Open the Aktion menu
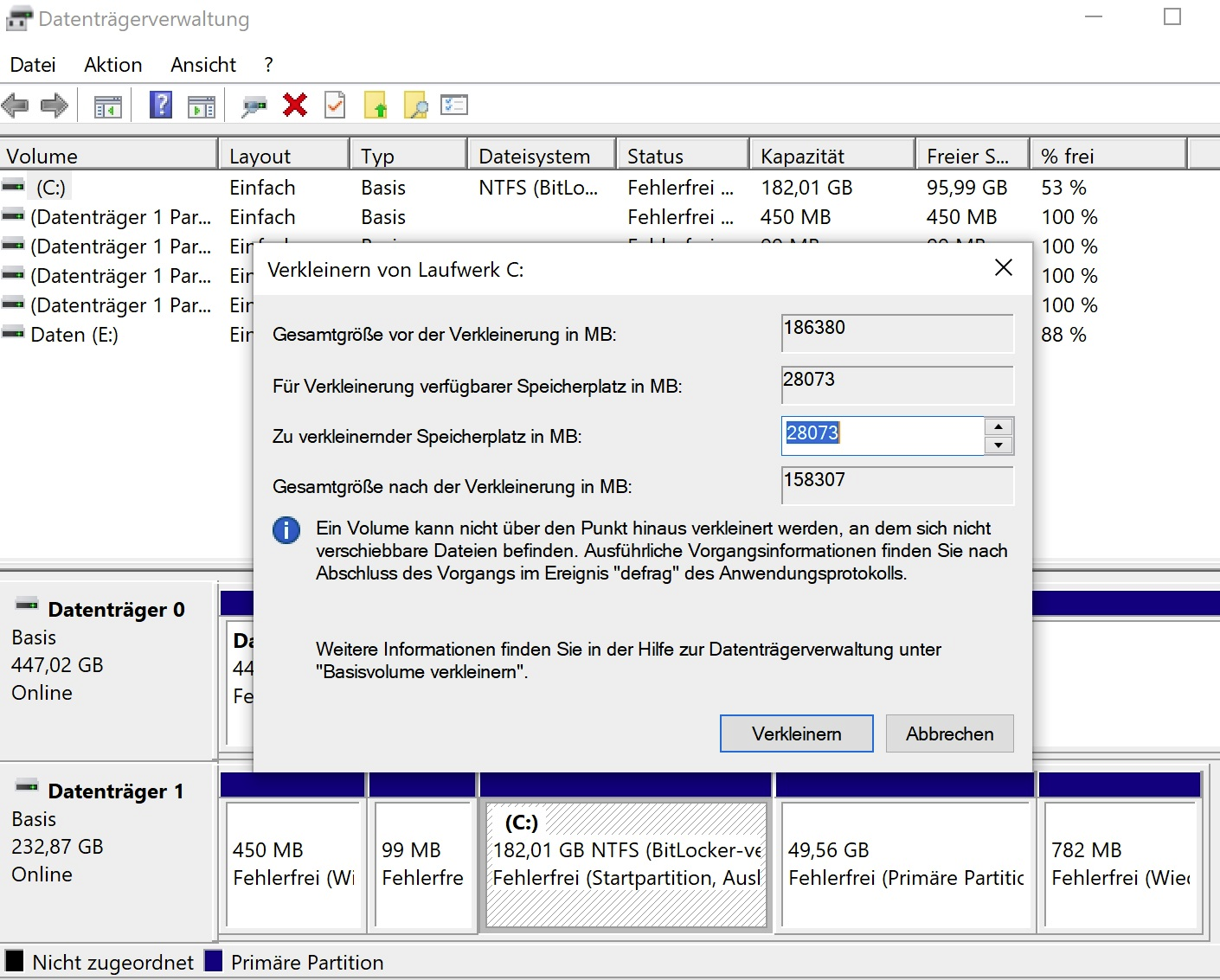 [113, 65]
